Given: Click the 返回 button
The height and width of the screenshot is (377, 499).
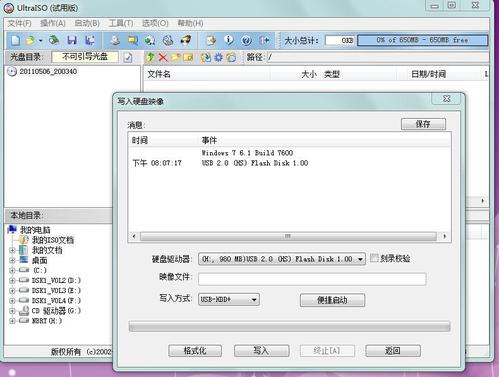Looking at the screenshot, I should coord(393,351).
